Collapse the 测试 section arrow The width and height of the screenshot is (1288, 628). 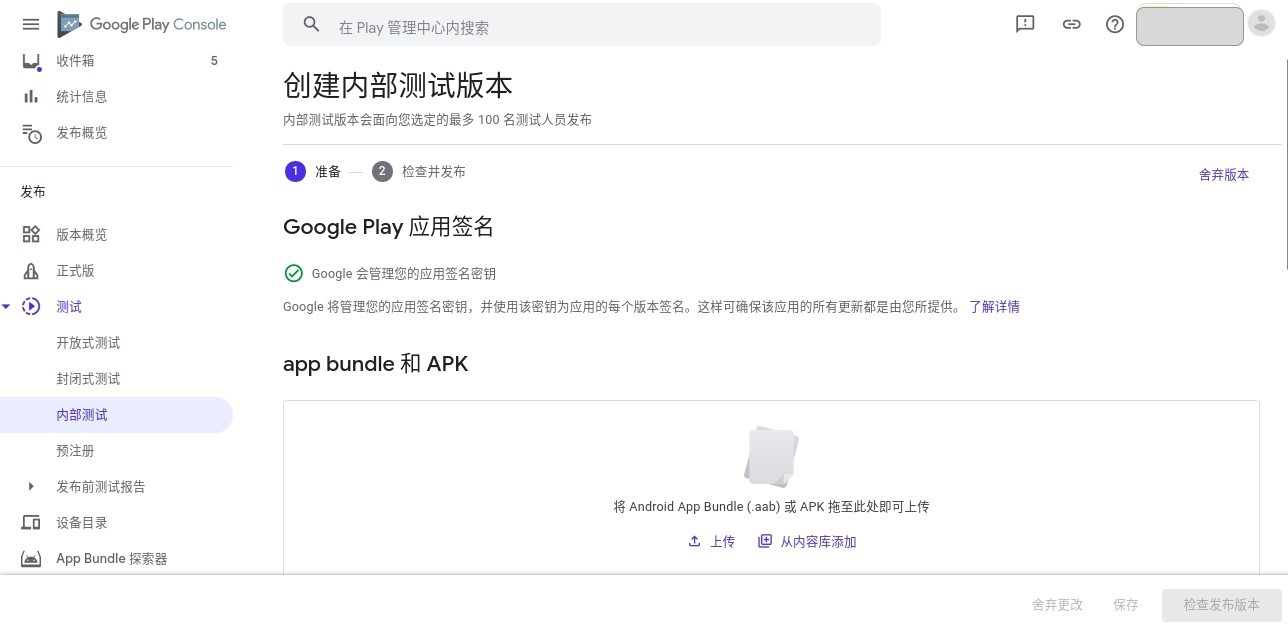[6, 307]
